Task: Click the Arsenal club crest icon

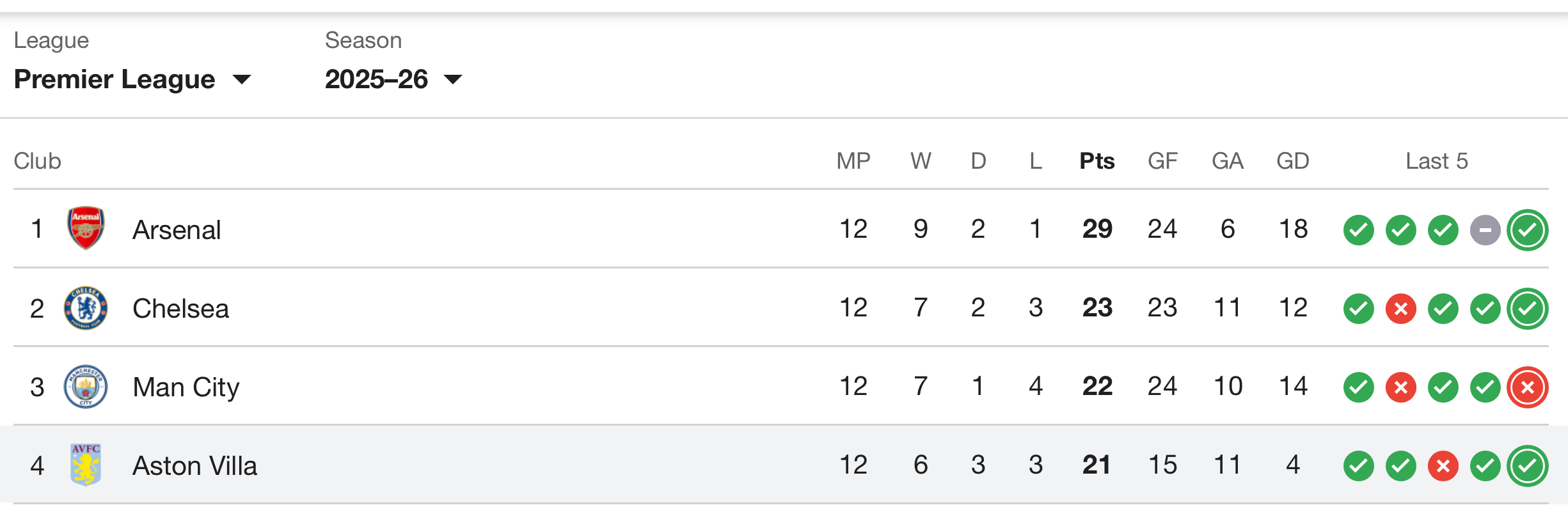Action: pyautogui.click(x=86, y=228)
